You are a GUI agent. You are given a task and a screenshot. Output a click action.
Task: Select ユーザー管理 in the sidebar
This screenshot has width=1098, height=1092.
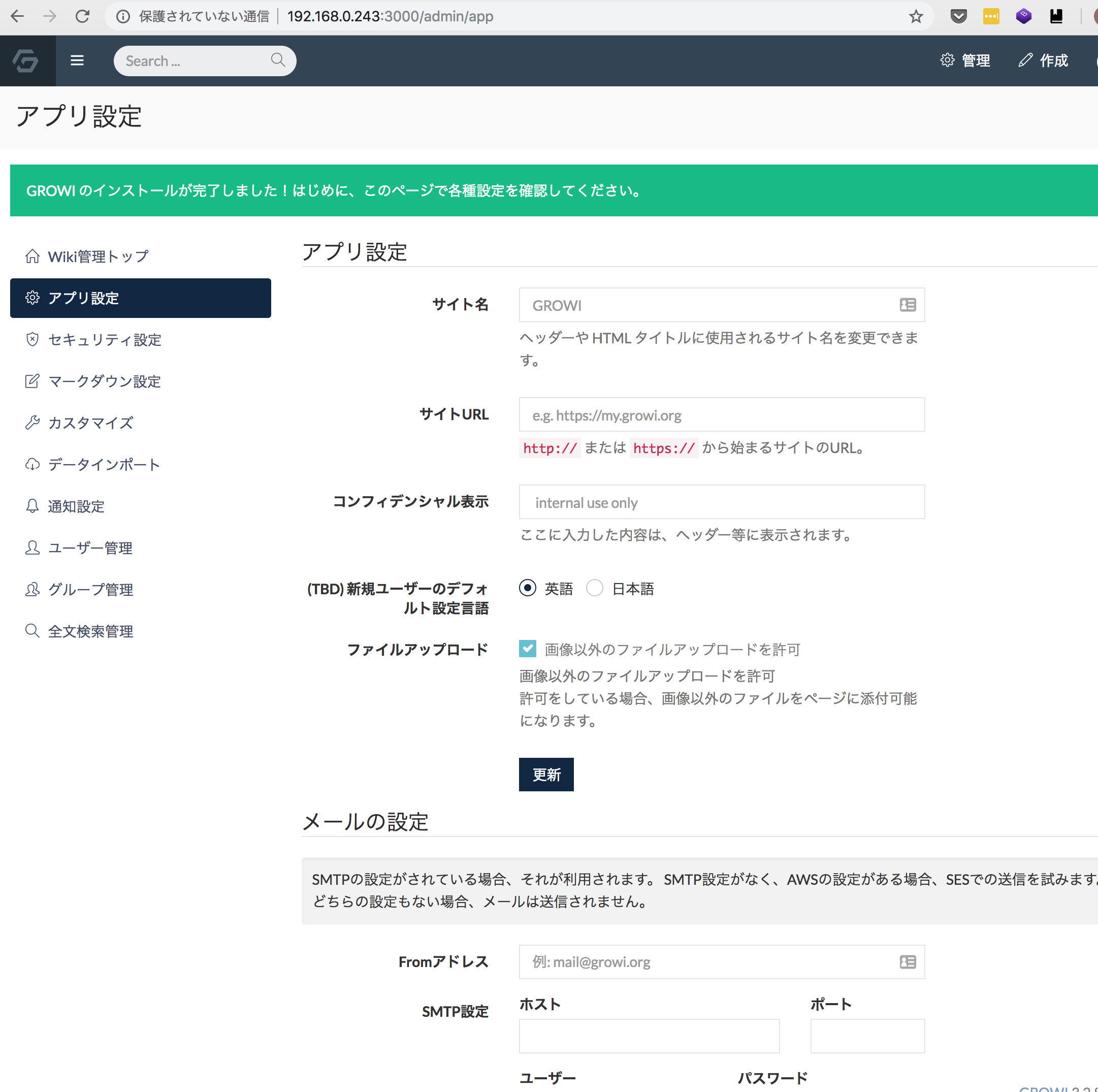click(x=90, y=548)
